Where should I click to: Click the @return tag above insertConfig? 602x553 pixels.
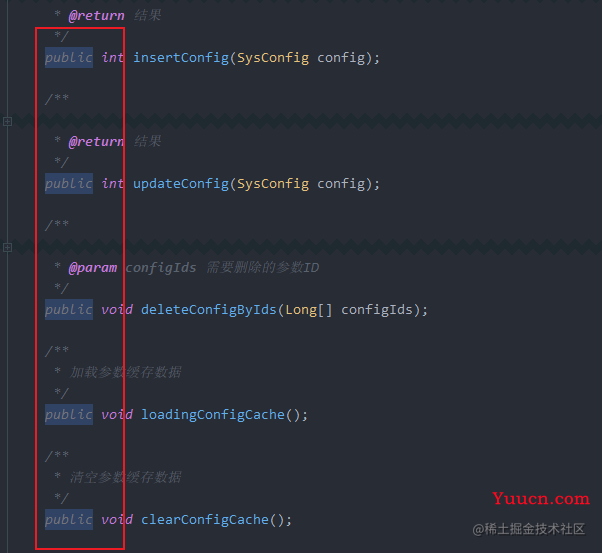point(96,16)
